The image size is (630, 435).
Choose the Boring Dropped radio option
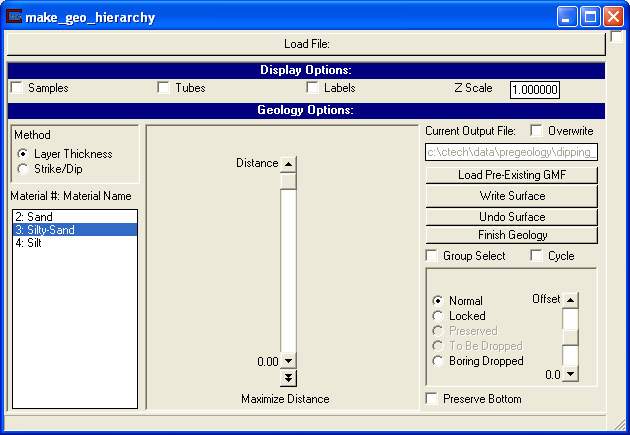click(438, 361)
